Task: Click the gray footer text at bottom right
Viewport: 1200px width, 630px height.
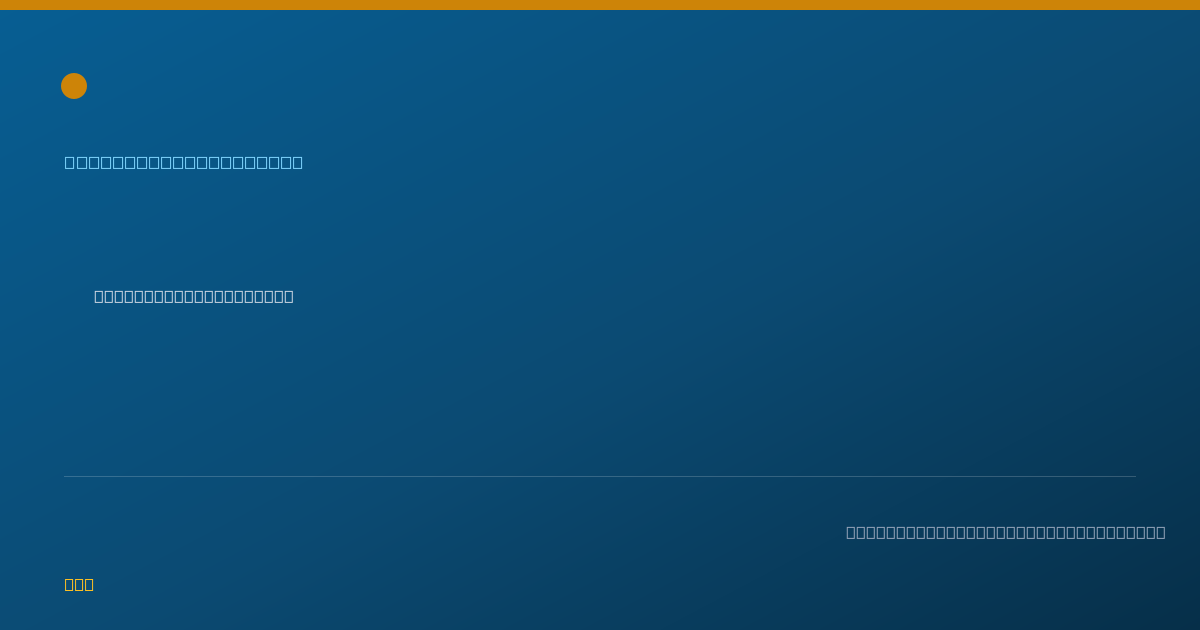Action: point(1006,532)
